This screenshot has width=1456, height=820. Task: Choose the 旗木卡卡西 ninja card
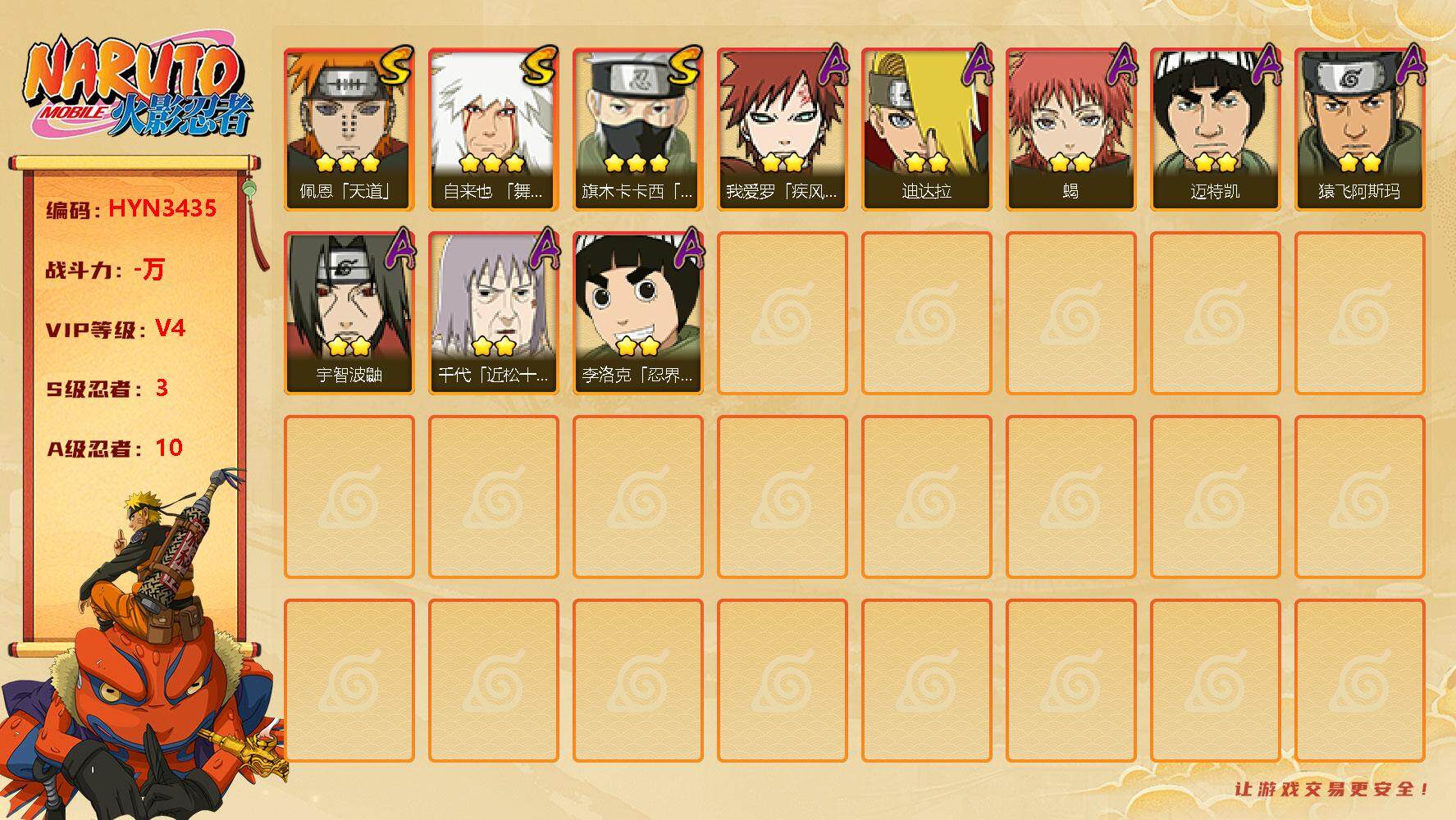(x=637, y=130)
